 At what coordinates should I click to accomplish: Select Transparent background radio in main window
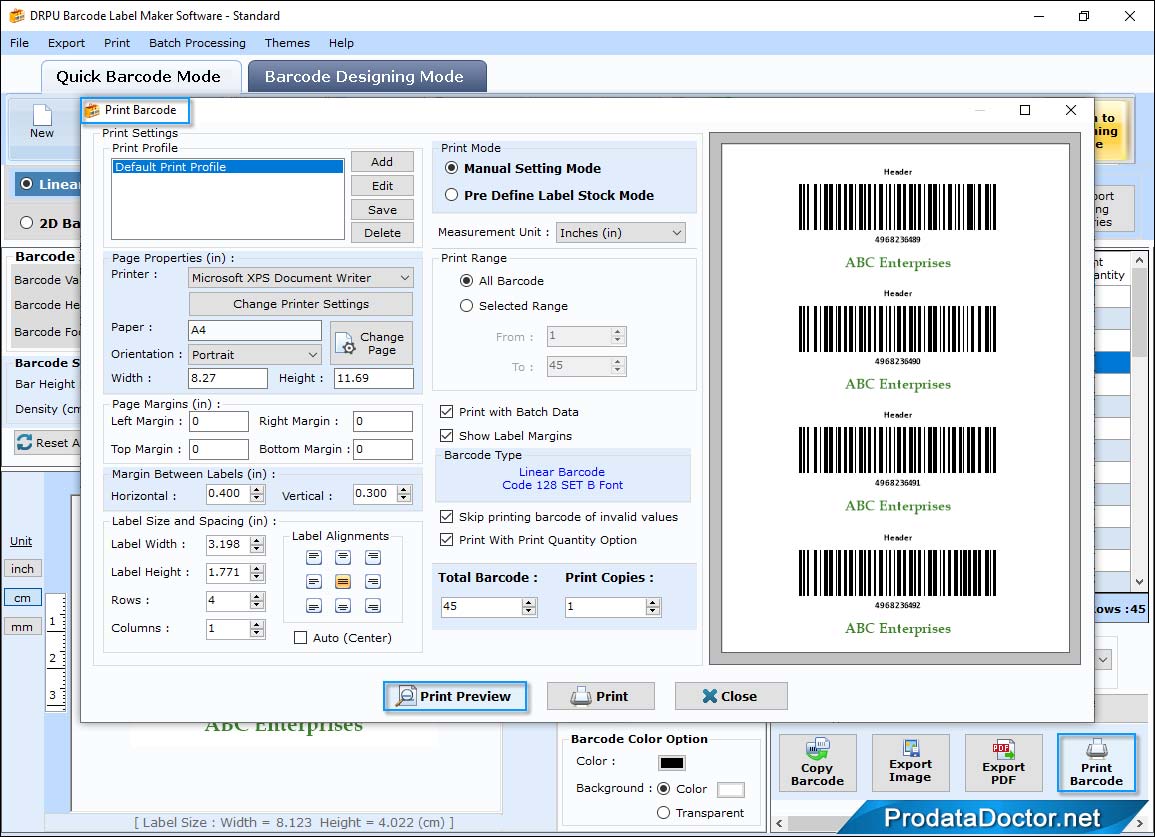tap(664, 813)
